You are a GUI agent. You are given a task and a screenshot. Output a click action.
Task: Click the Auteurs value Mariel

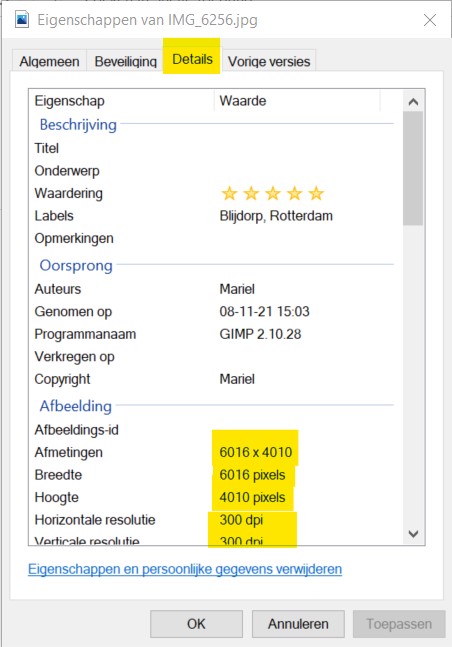pos(237,289)
